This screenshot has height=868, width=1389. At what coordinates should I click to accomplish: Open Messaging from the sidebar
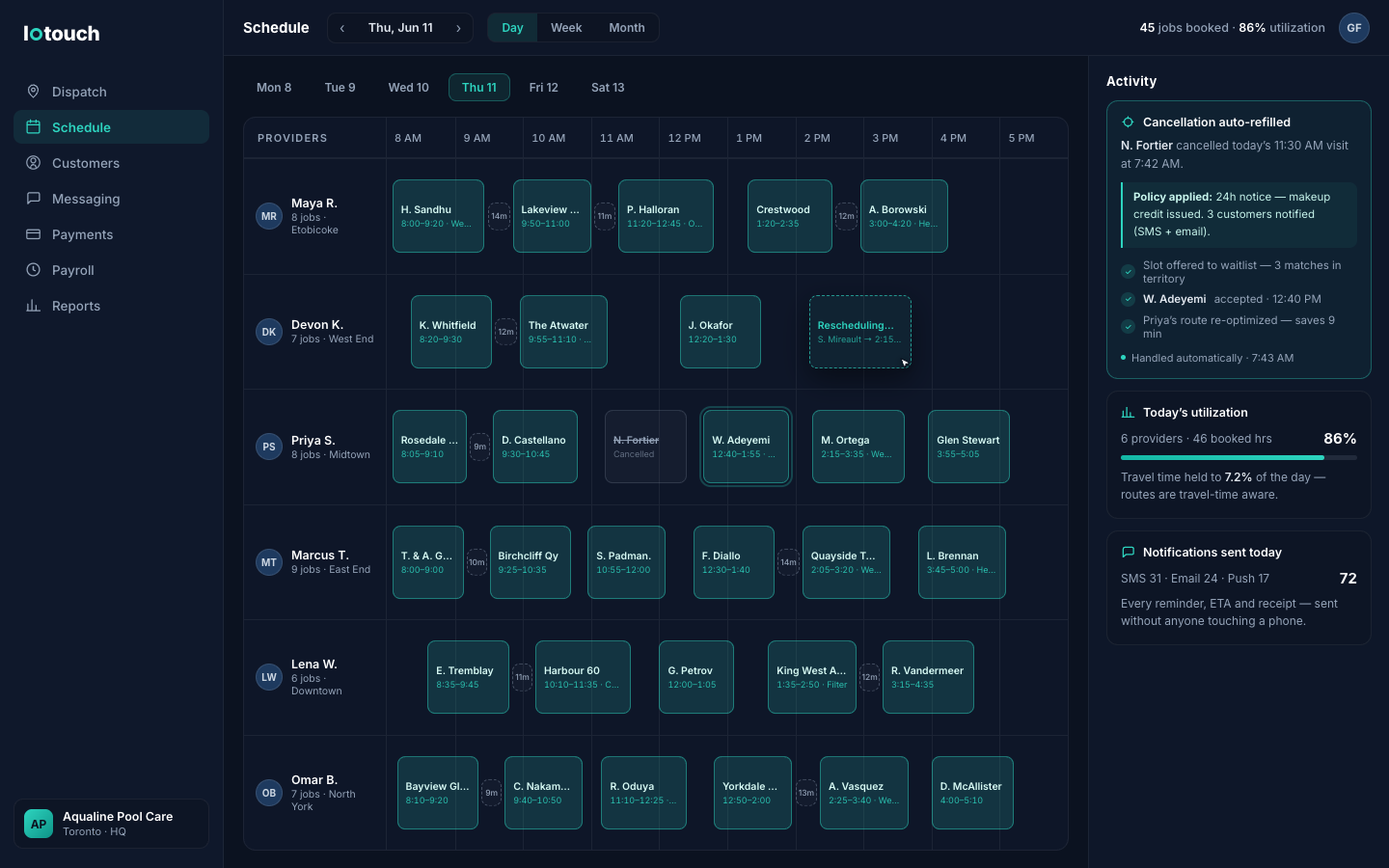click(111, 199)
